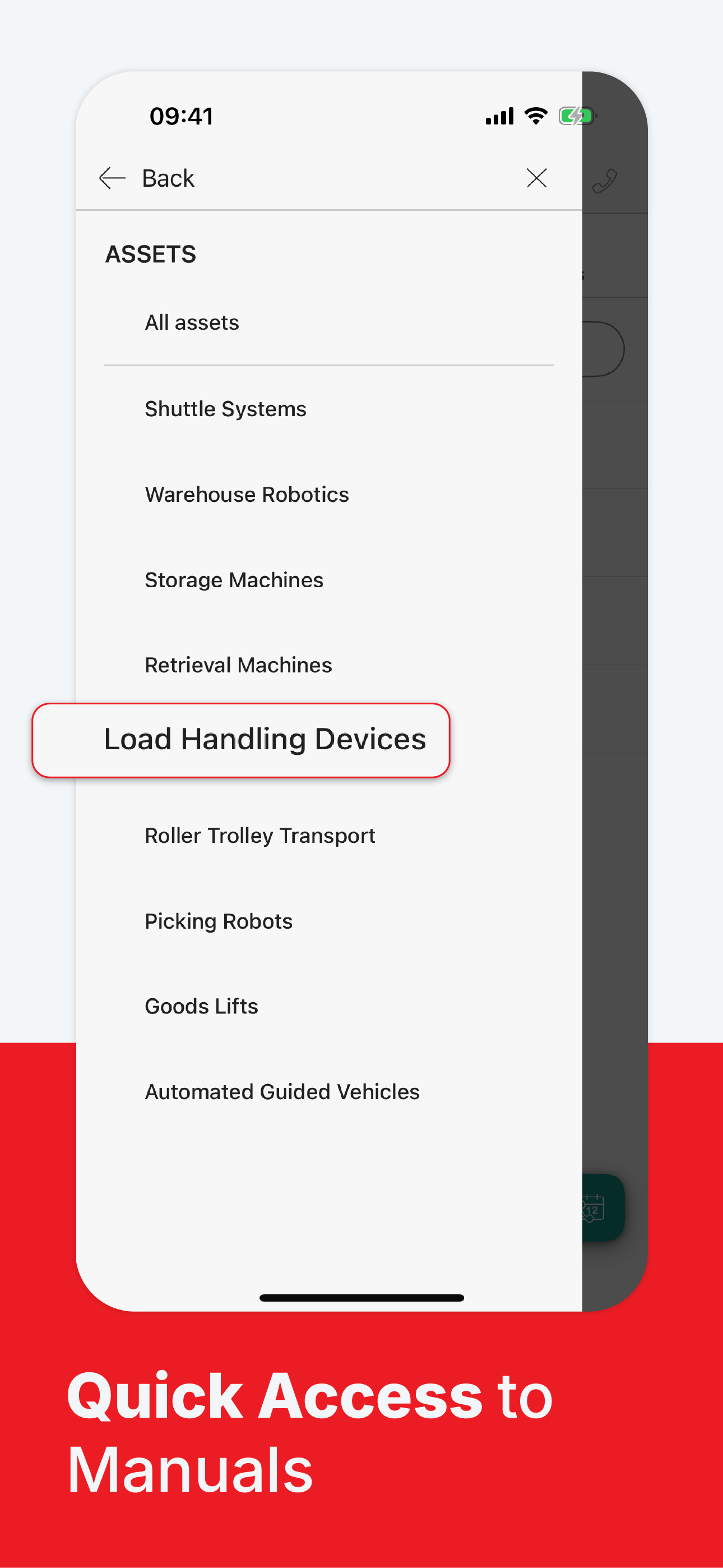Tap the back arrow icon
Screen dimensions: 723x1568
(112, 178)
